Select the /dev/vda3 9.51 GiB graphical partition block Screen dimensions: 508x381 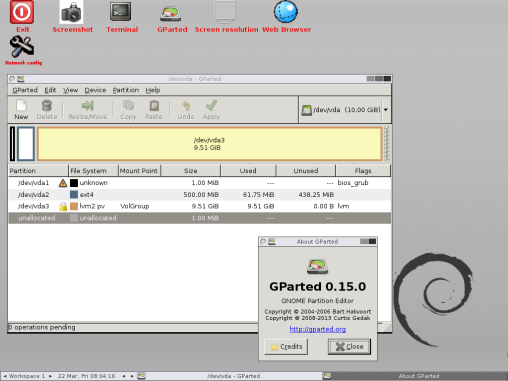coord(209,144)
